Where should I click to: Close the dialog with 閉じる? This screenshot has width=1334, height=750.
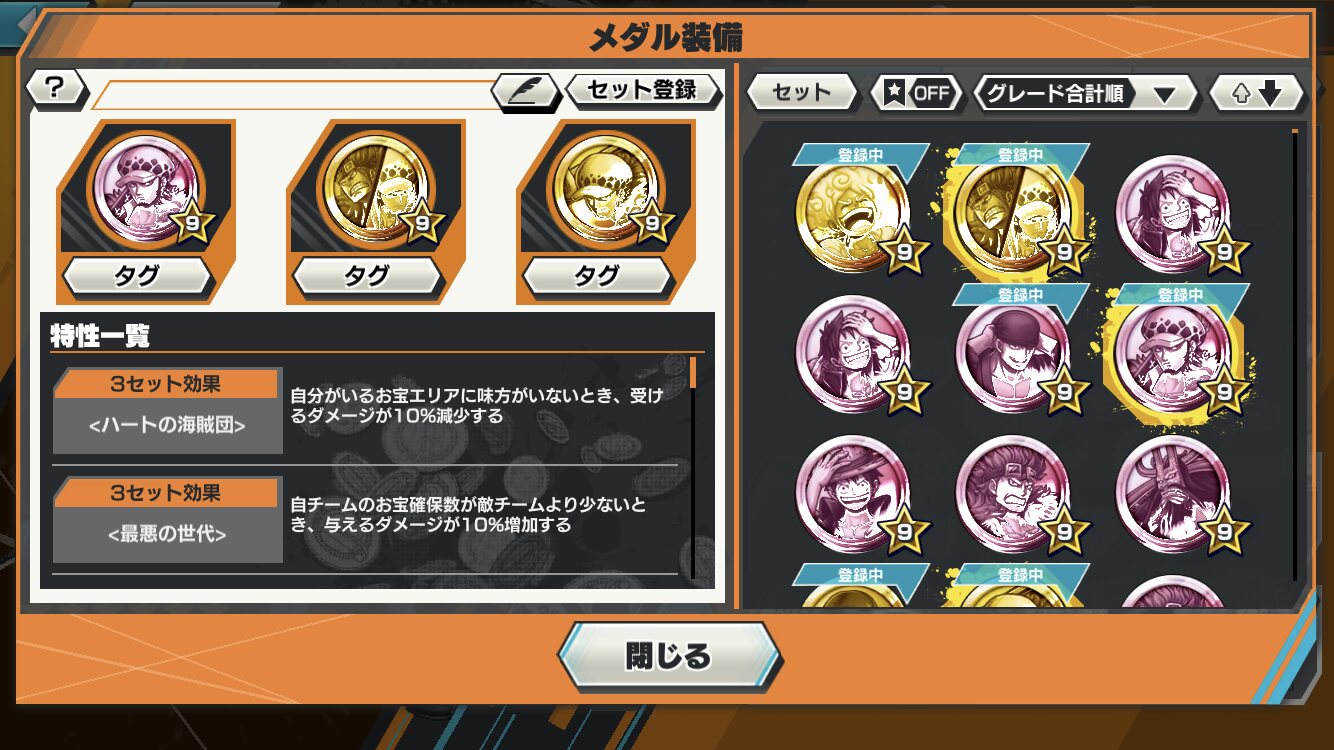click(x=668, y=656)
